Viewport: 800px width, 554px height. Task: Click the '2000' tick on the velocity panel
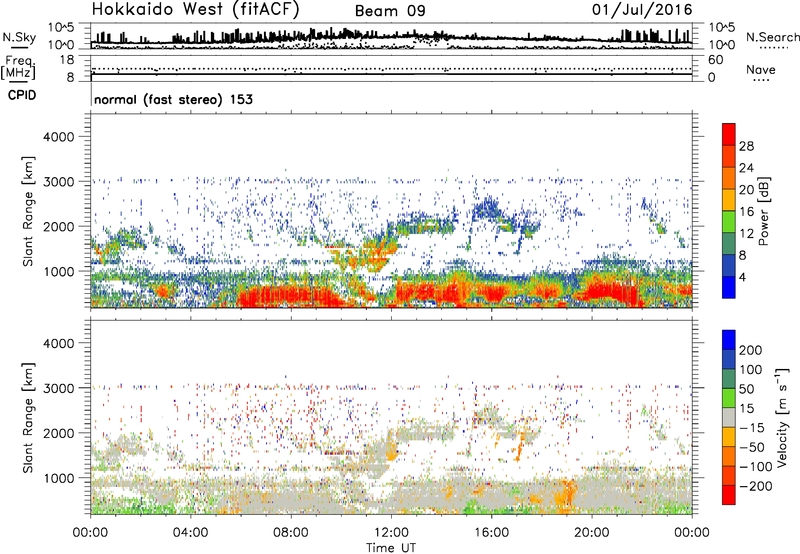(58, 433)
